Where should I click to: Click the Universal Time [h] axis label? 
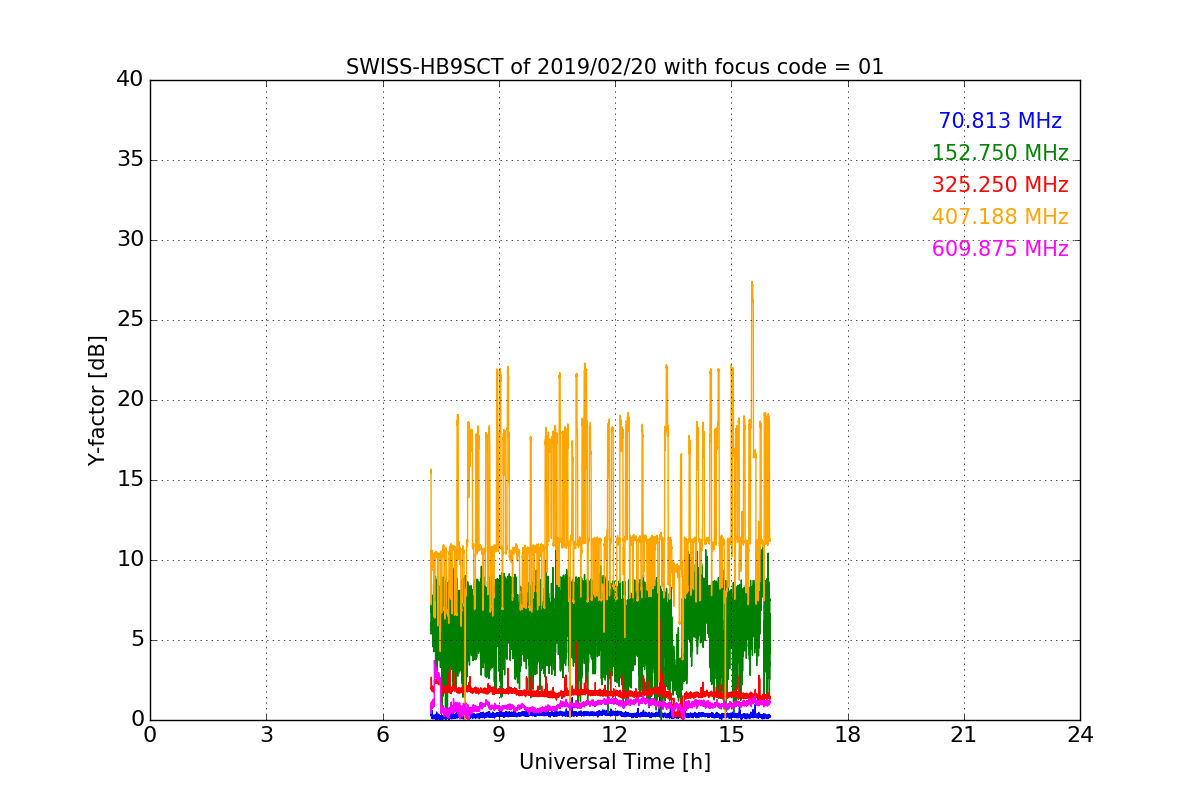tap(615, 762)
